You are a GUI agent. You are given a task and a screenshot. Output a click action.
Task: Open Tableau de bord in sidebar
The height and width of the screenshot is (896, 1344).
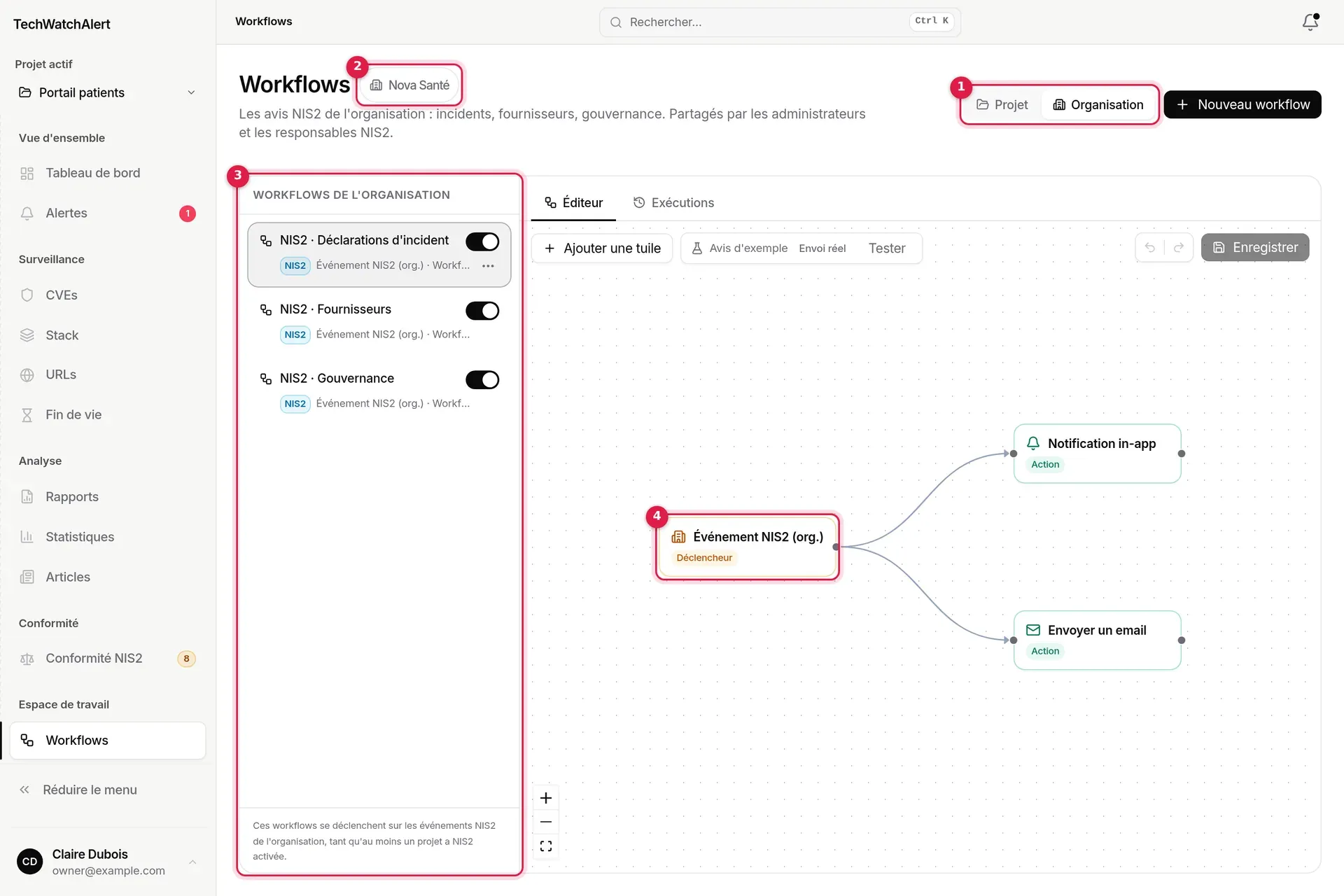[108, 173]
